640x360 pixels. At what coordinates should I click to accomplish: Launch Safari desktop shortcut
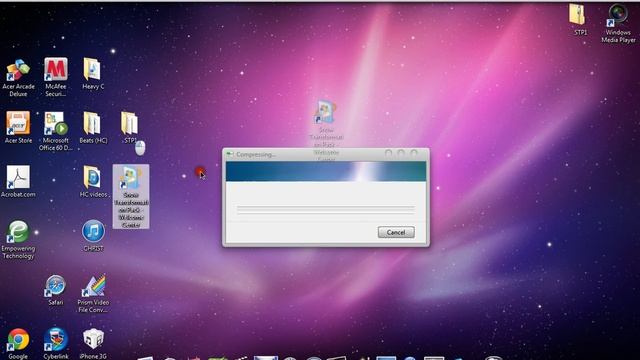pos(56,290)
